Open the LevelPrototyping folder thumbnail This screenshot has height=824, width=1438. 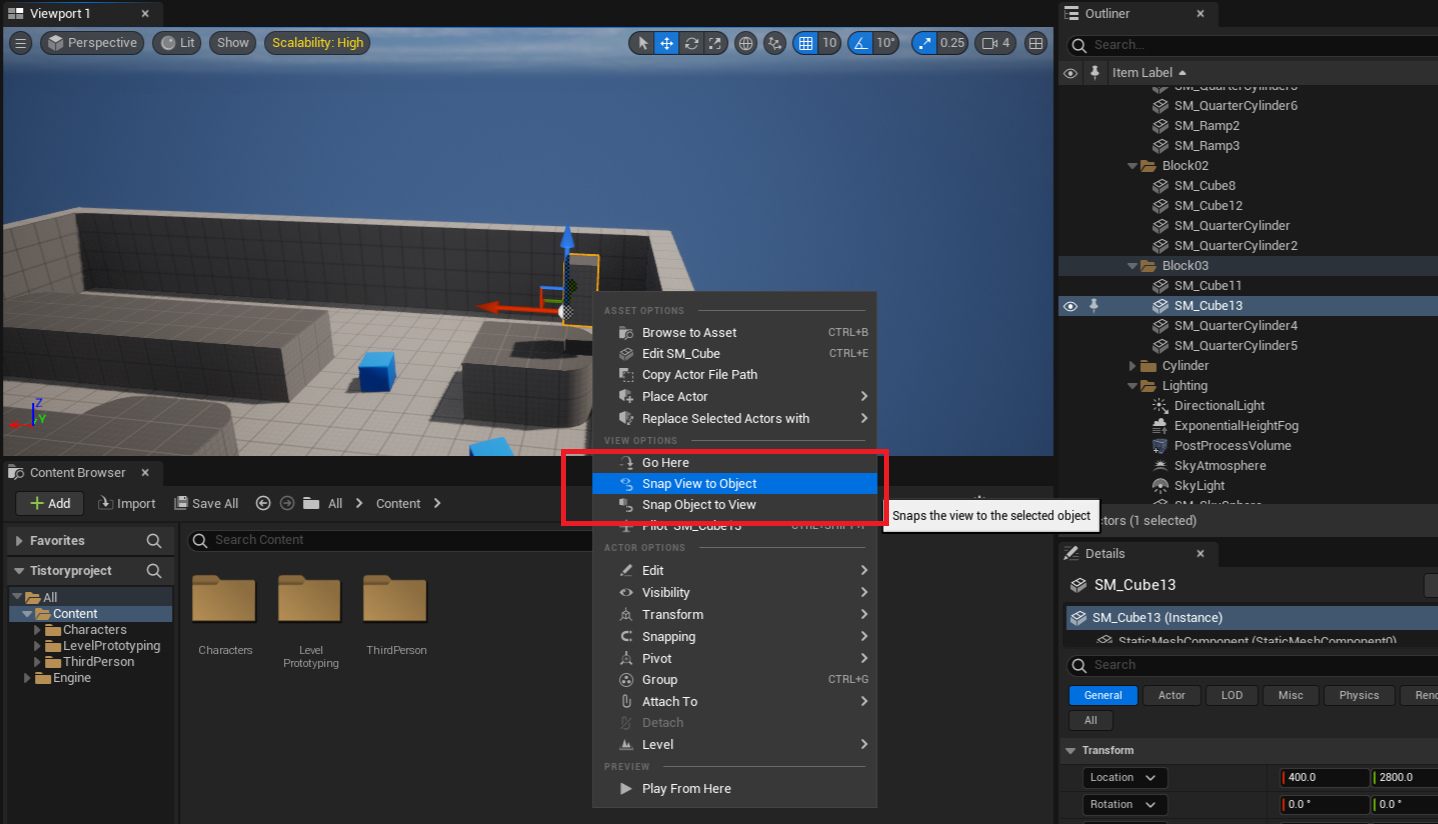tap(311, 598)
